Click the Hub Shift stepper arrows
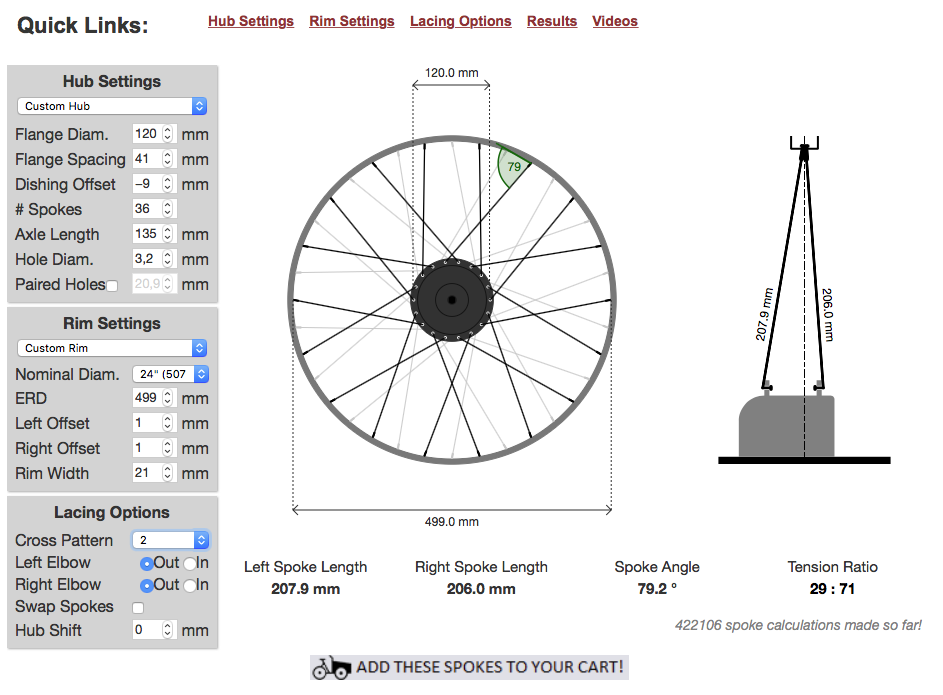 (x=168, y=630)
